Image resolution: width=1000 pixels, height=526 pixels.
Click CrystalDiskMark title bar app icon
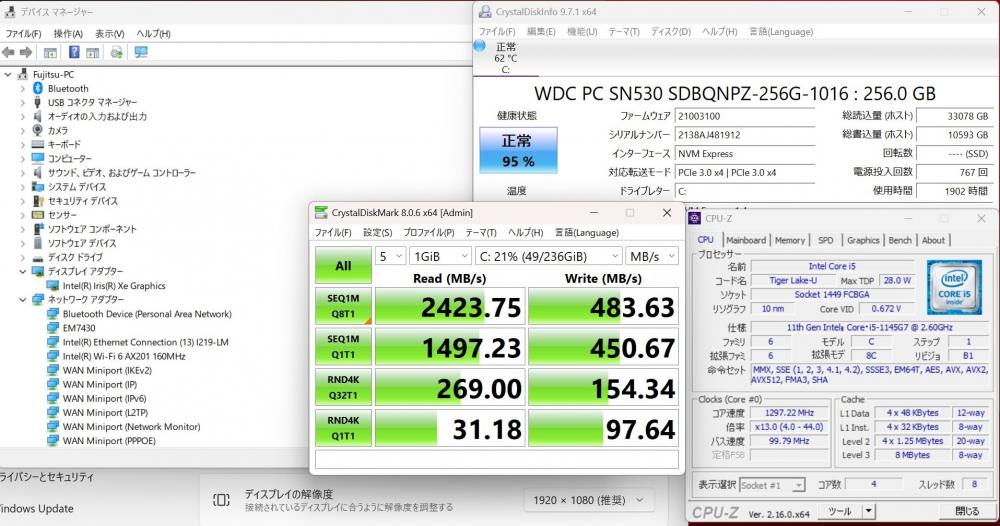321,212
